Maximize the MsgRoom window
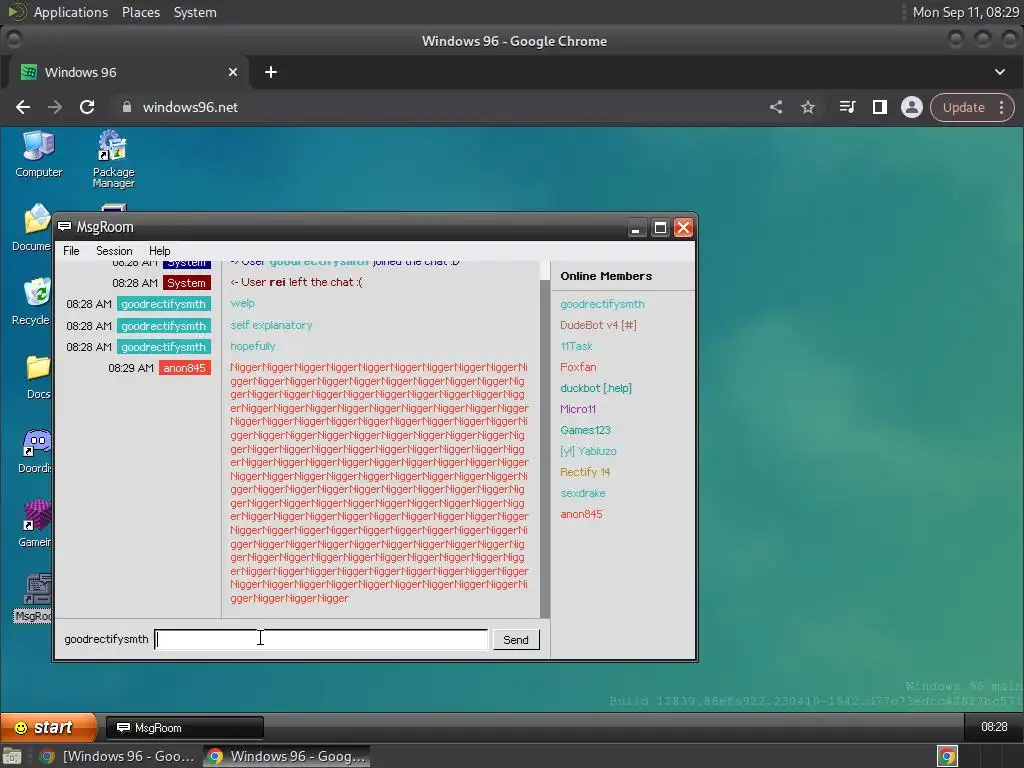 tap(660, 227)
